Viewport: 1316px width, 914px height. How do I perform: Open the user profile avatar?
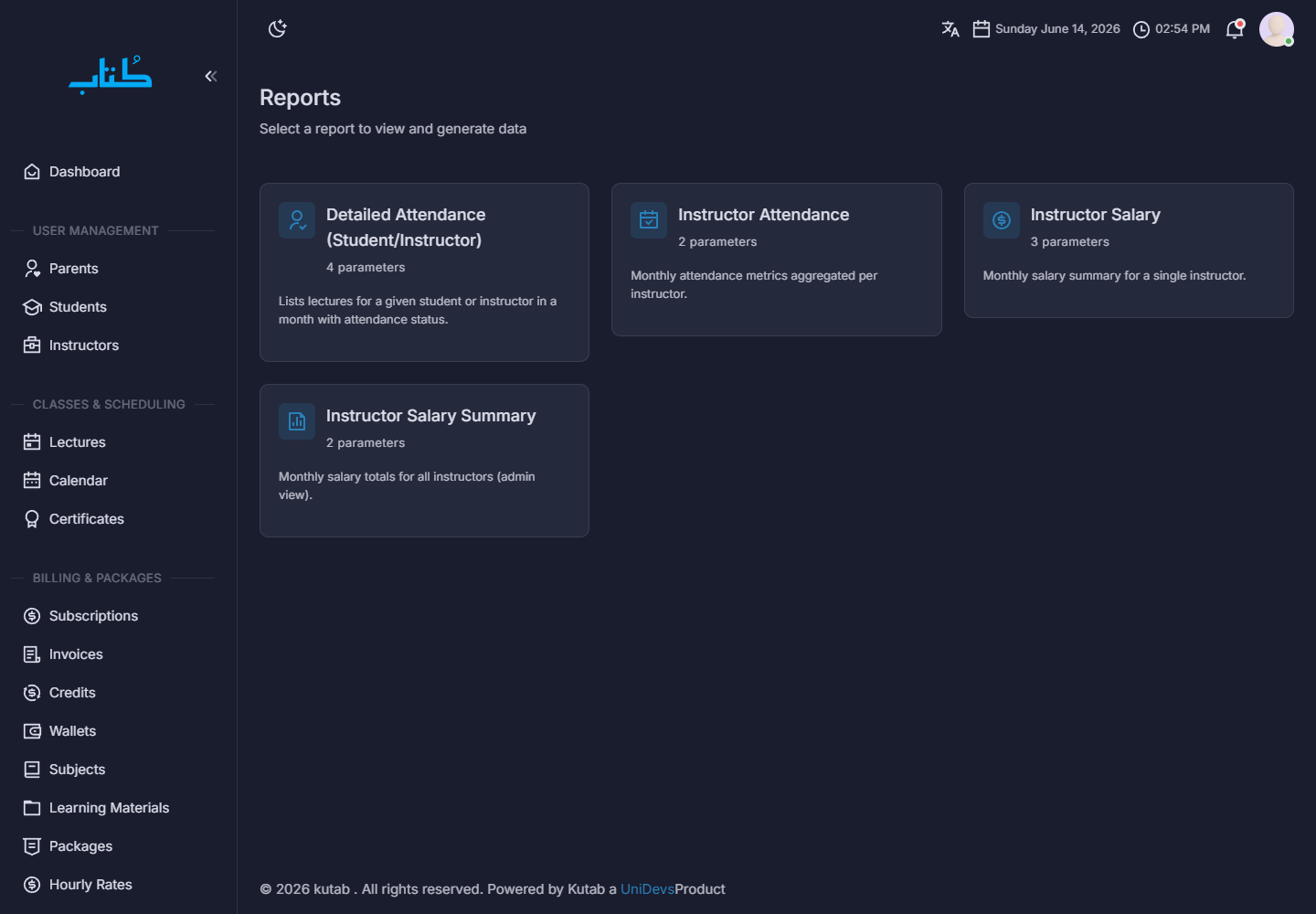click(x=1277, y=29)
